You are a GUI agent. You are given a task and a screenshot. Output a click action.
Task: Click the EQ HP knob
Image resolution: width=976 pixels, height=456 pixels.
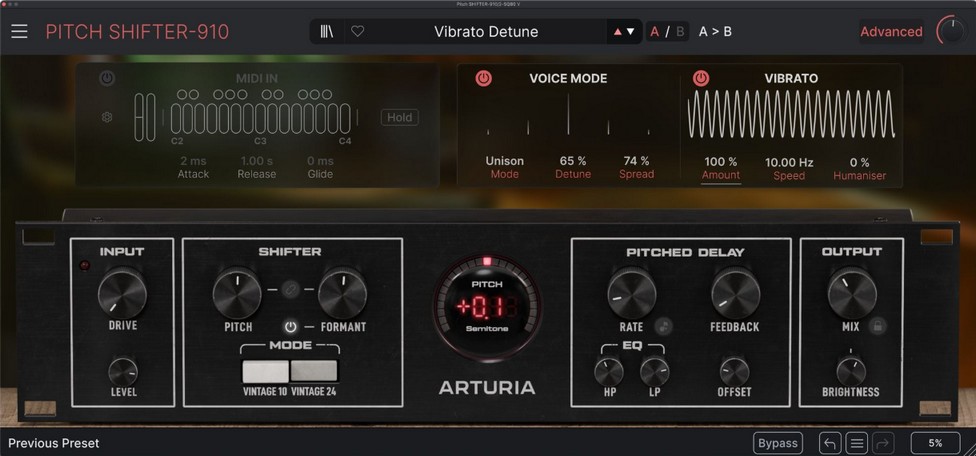pyautogui.click(x=609, y=372)
